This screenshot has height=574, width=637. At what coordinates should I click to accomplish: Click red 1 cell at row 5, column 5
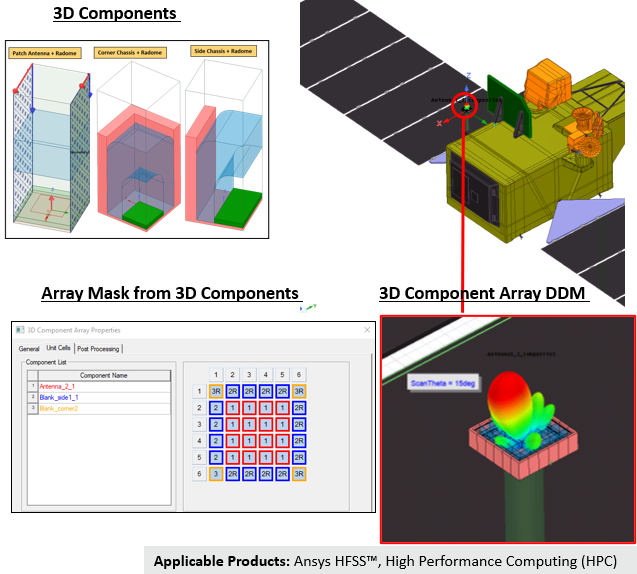tap(282, 457)
